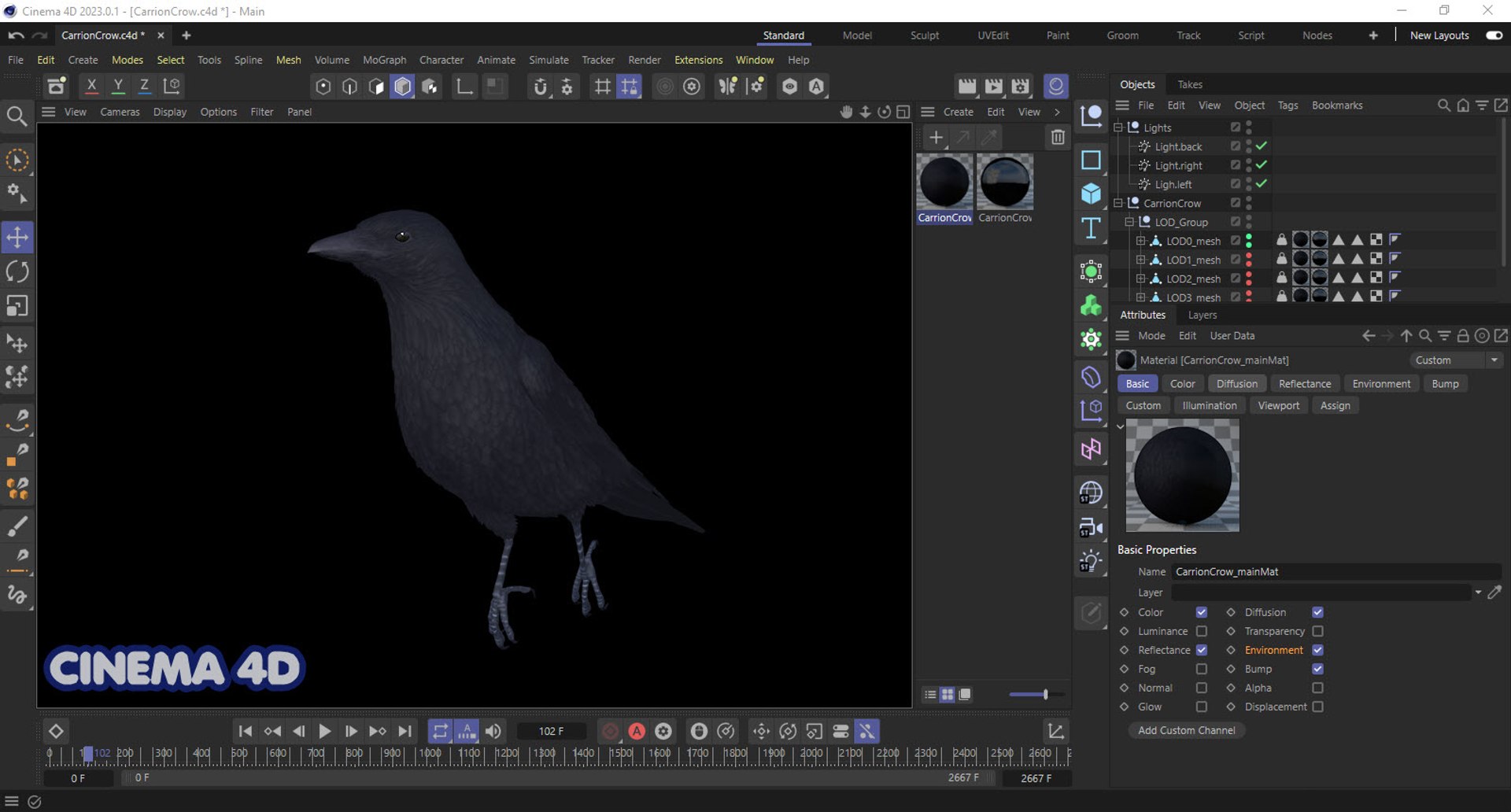Select the Move tool in left toolbar
1511x812 pixels.
pos(17,237)
